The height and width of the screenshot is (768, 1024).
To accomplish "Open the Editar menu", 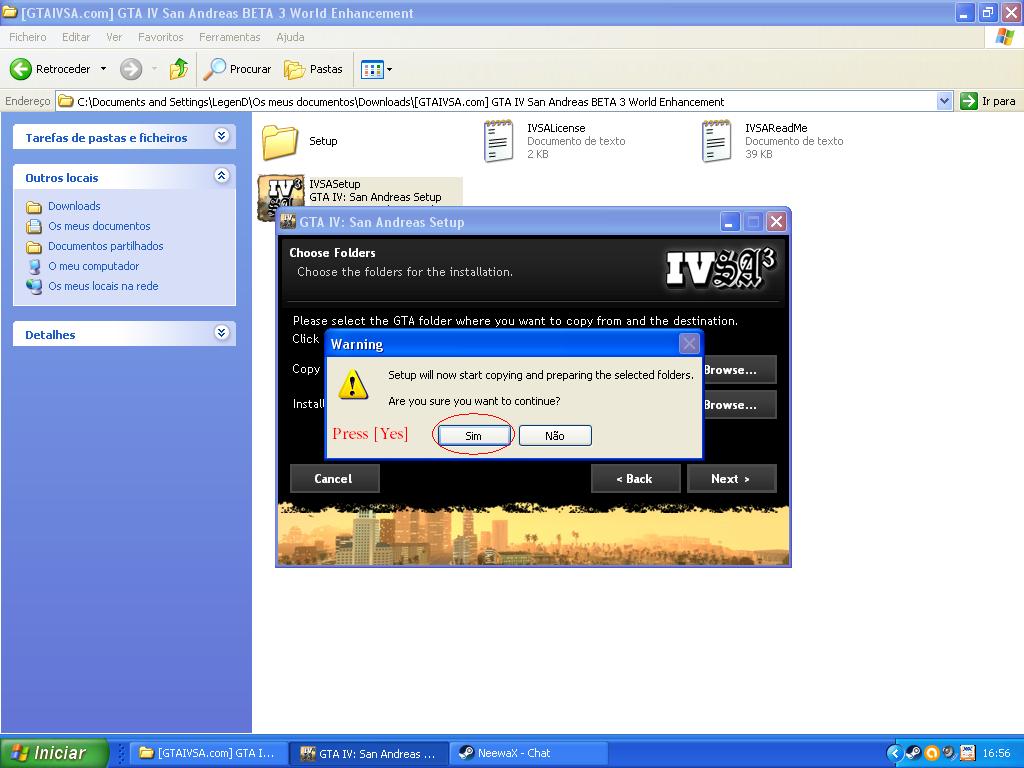I will 76,37.
